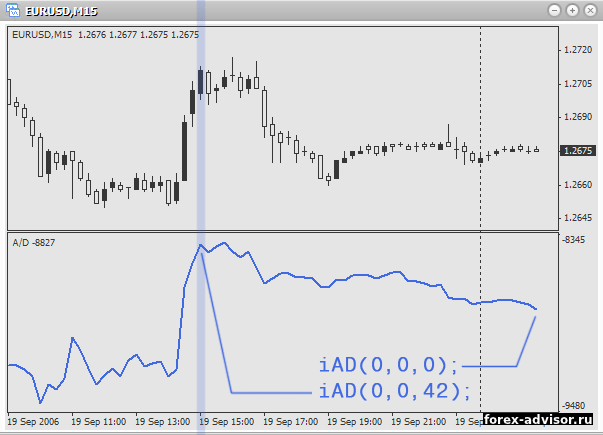The height and width of the screenshot is (435, 603).
Task: Click the '19 Sep 17:00' time axis label
Action: (x=291, y=422)
